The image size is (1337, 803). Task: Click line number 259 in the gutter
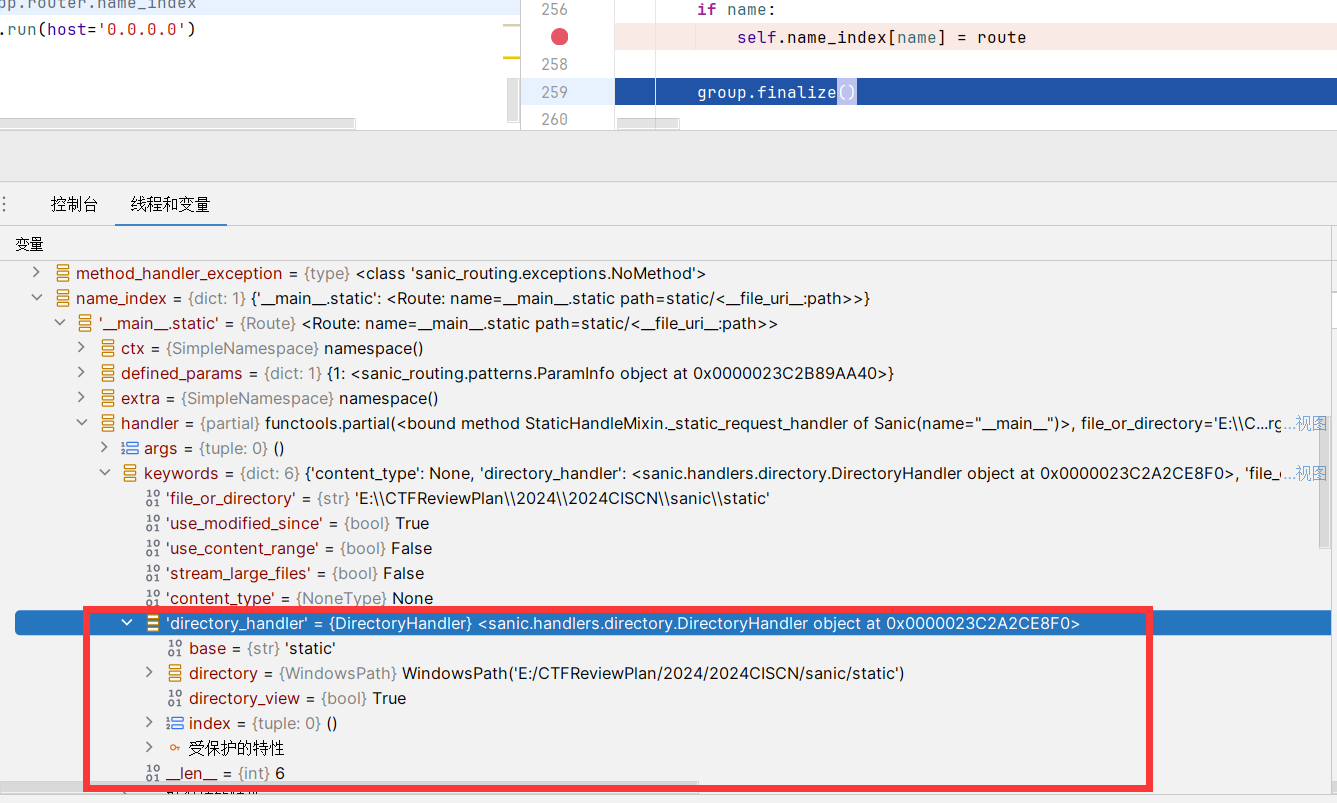[x=554, y=92]
